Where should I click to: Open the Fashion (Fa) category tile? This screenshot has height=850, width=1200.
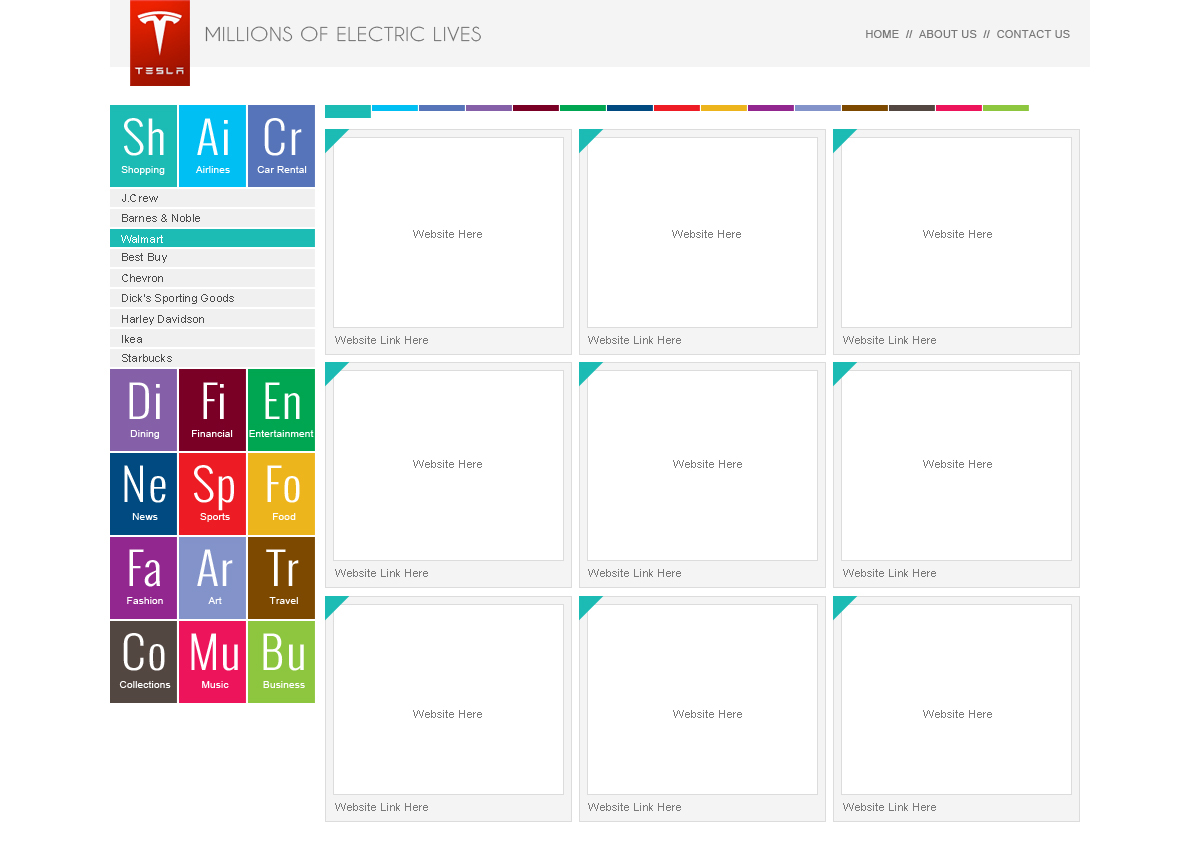click(143, 578)
